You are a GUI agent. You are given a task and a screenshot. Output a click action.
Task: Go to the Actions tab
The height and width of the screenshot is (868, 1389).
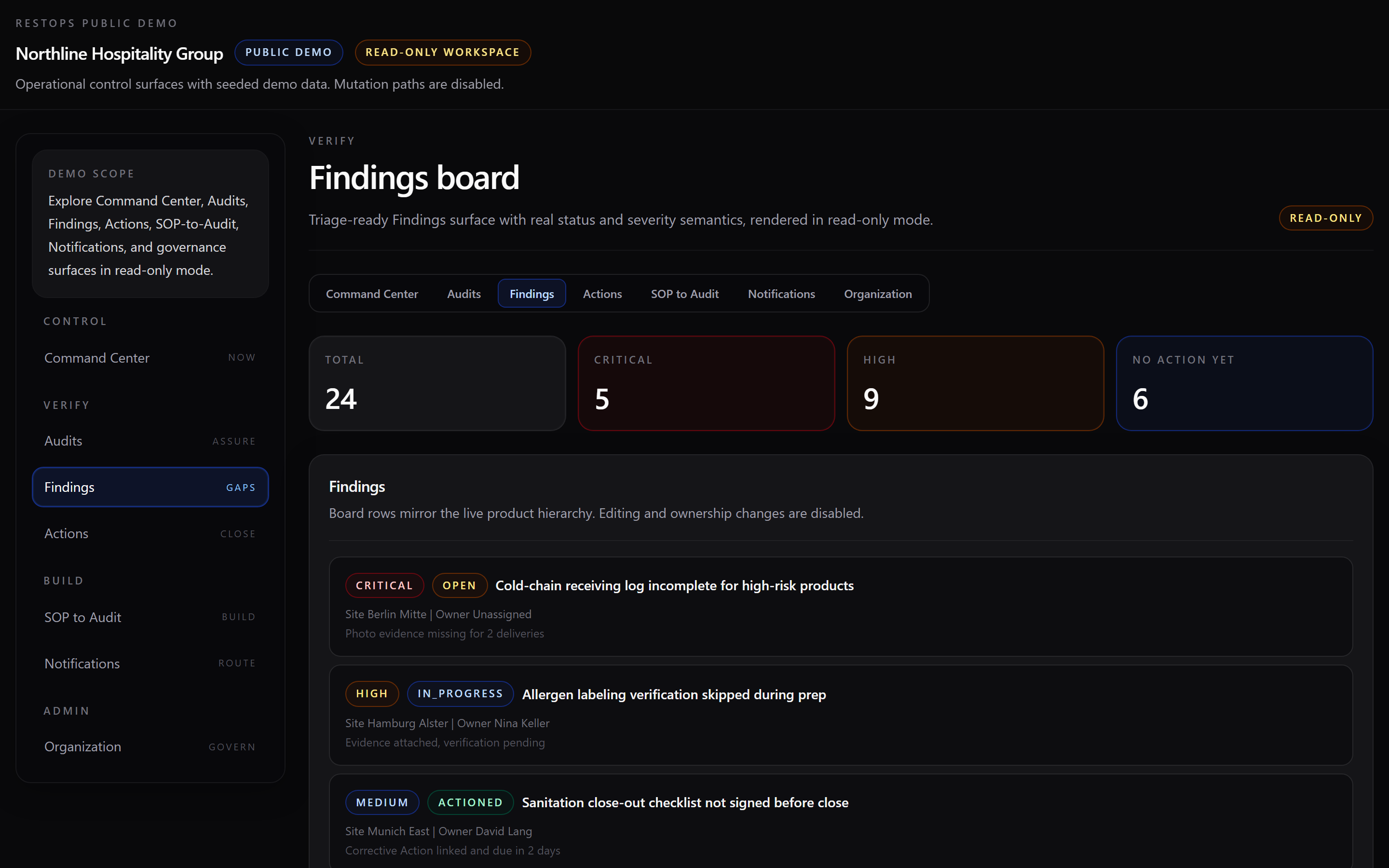[602, 293]
